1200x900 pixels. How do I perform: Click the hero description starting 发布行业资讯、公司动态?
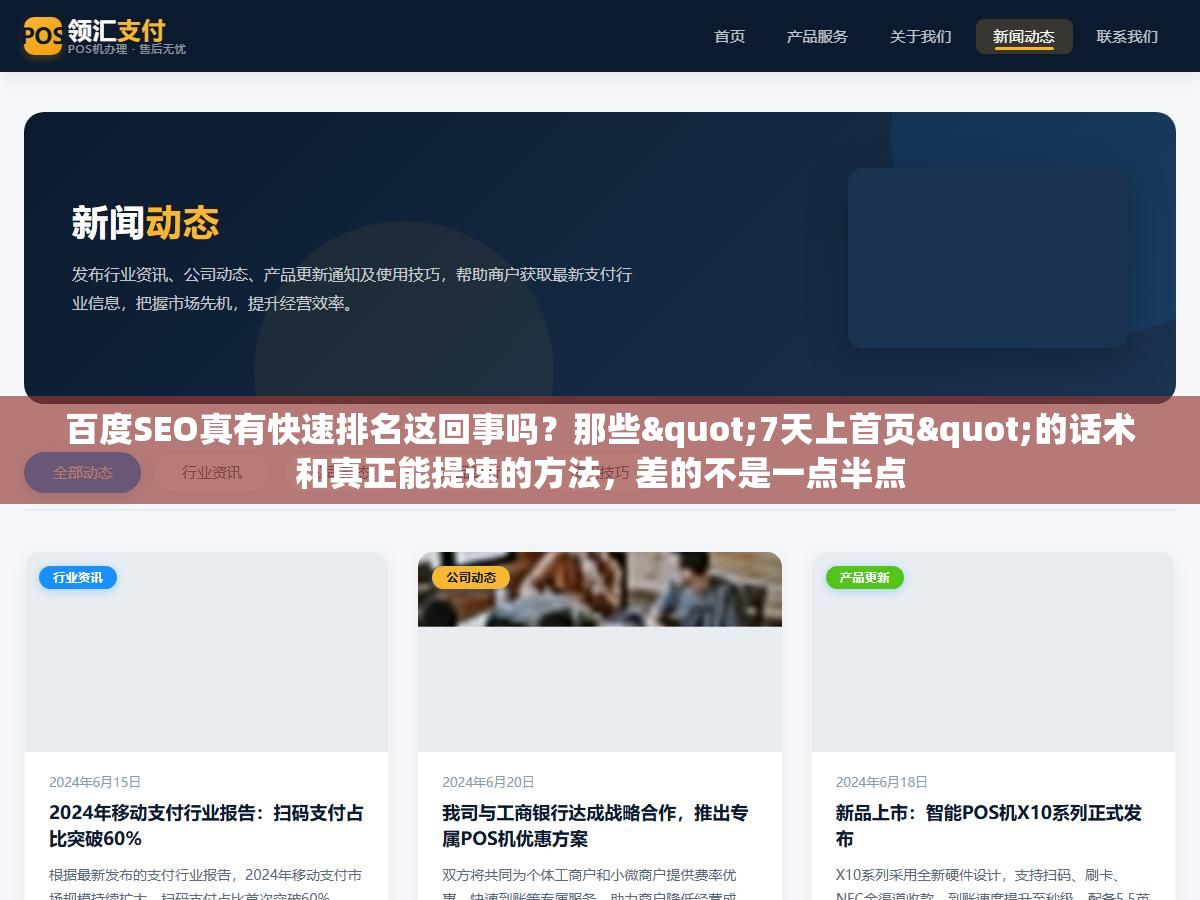(x=352, y=289)
